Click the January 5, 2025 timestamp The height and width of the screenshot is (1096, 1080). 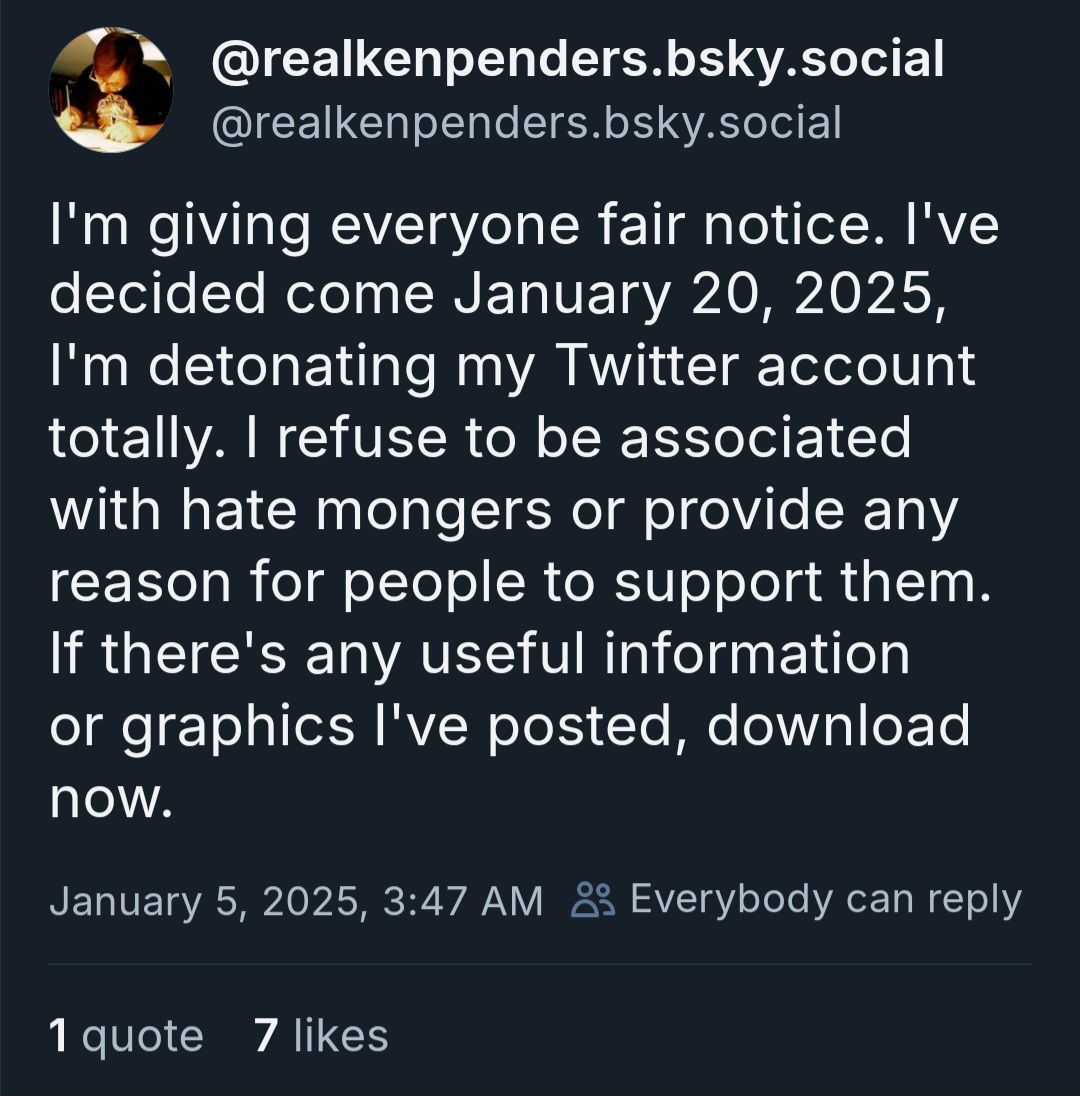296,901
